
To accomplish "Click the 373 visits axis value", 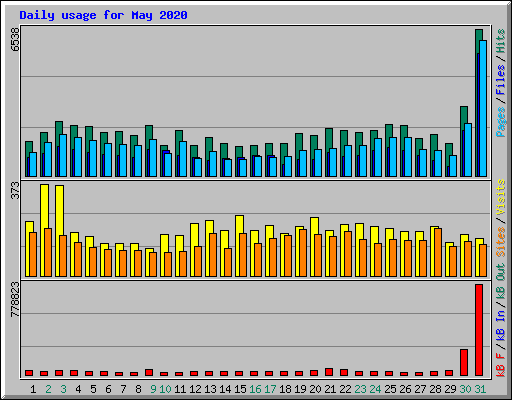I will point(15,190).
